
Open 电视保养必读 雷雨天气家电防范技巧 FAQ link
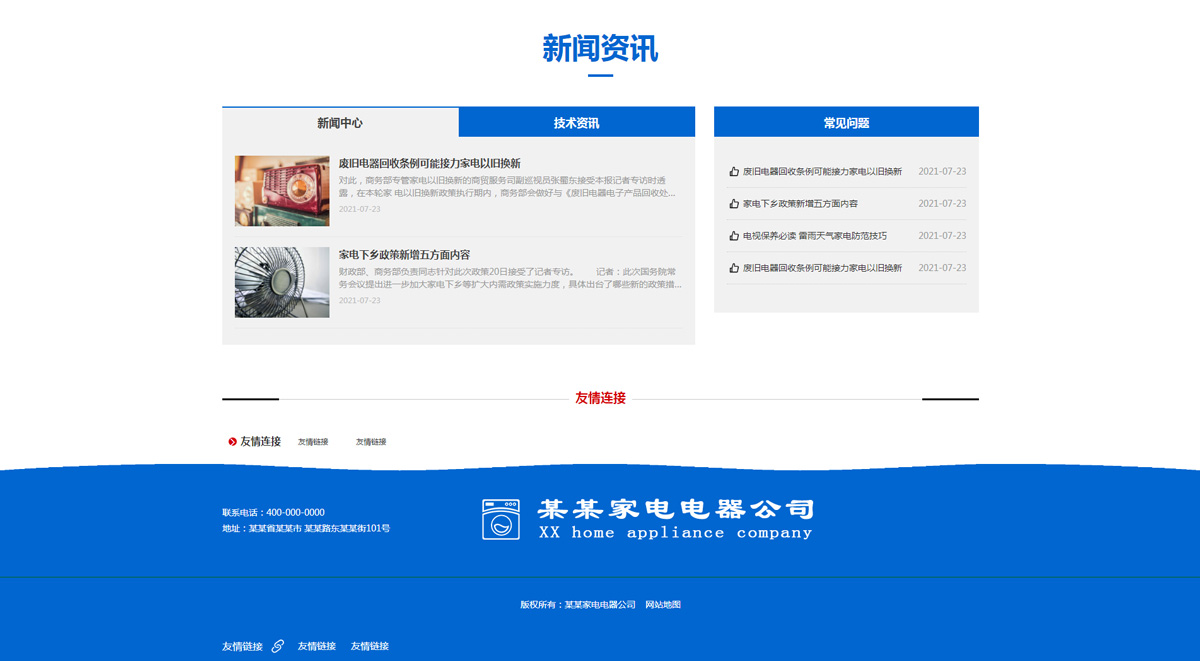(814, 236)
